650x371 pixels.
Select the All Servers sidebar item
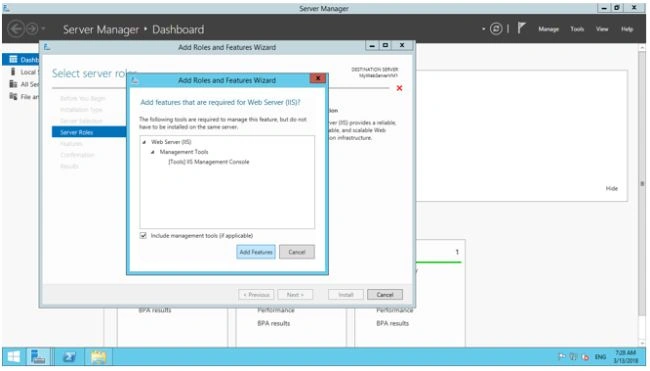(x=23, y=85)
